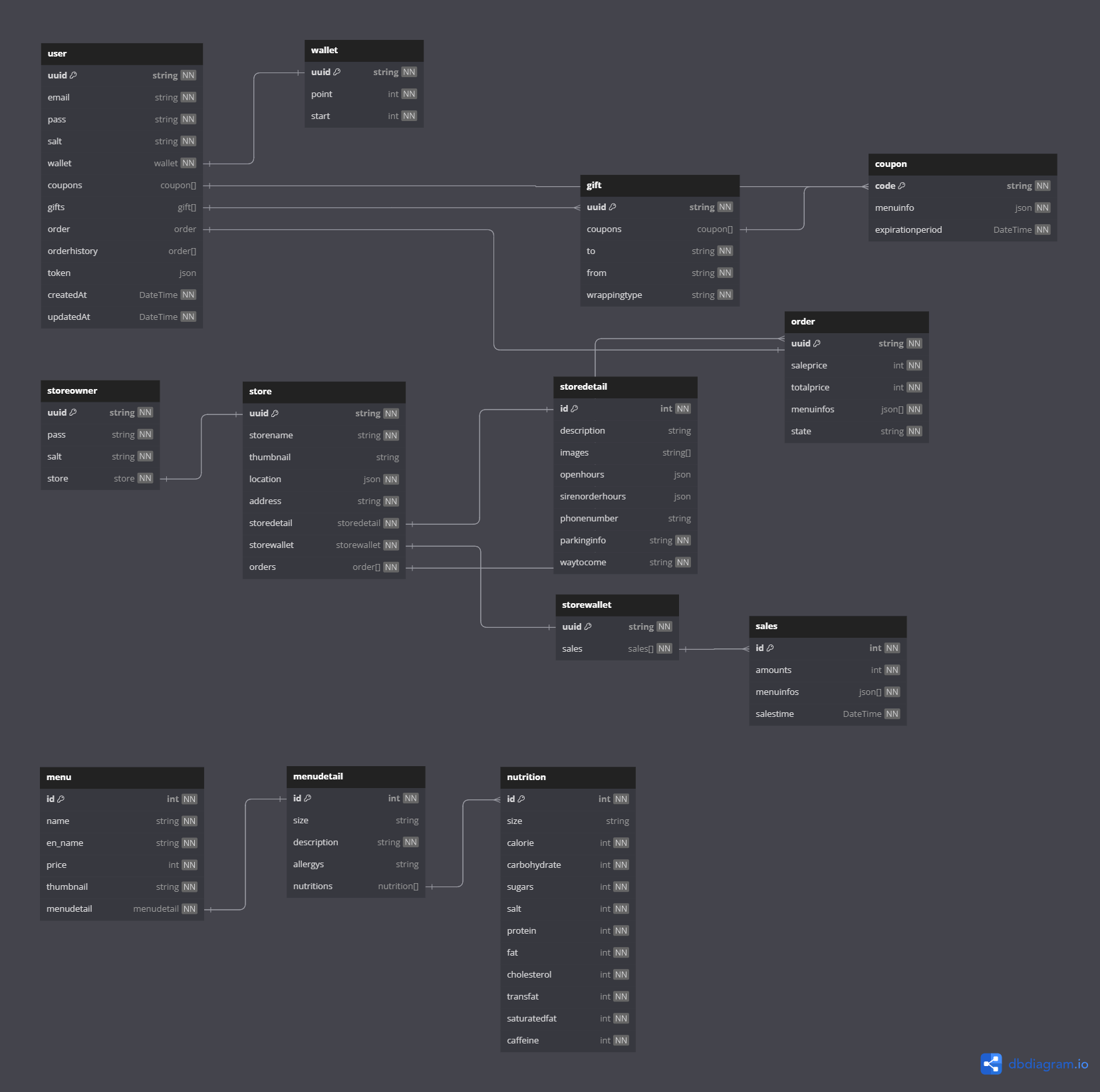Click the start row in wallet table
This screenshot has height=1092, width=1100.
(364, 116)
